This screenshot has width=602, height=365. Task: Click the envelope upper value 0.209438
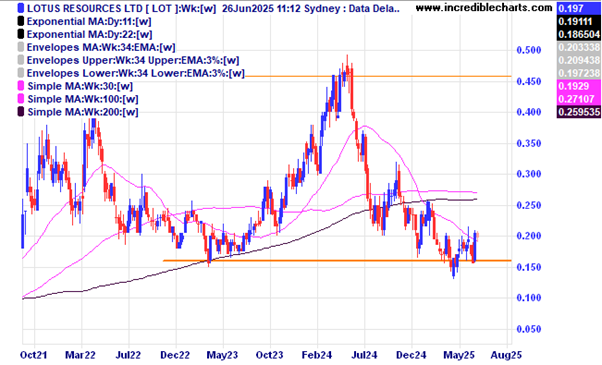point(578,61)
